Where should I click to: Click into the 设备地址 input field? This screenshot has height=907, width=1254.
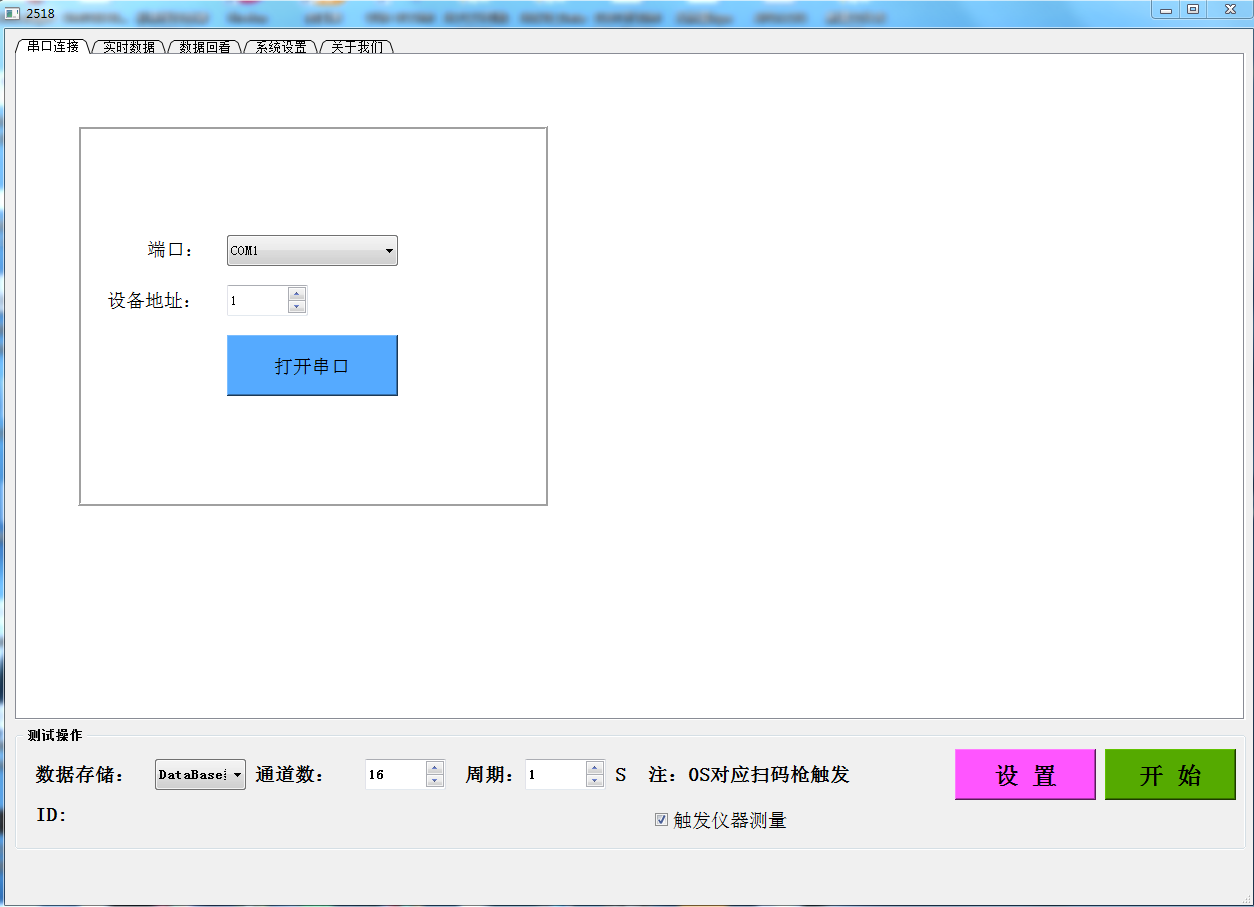(x=257, y=301)
